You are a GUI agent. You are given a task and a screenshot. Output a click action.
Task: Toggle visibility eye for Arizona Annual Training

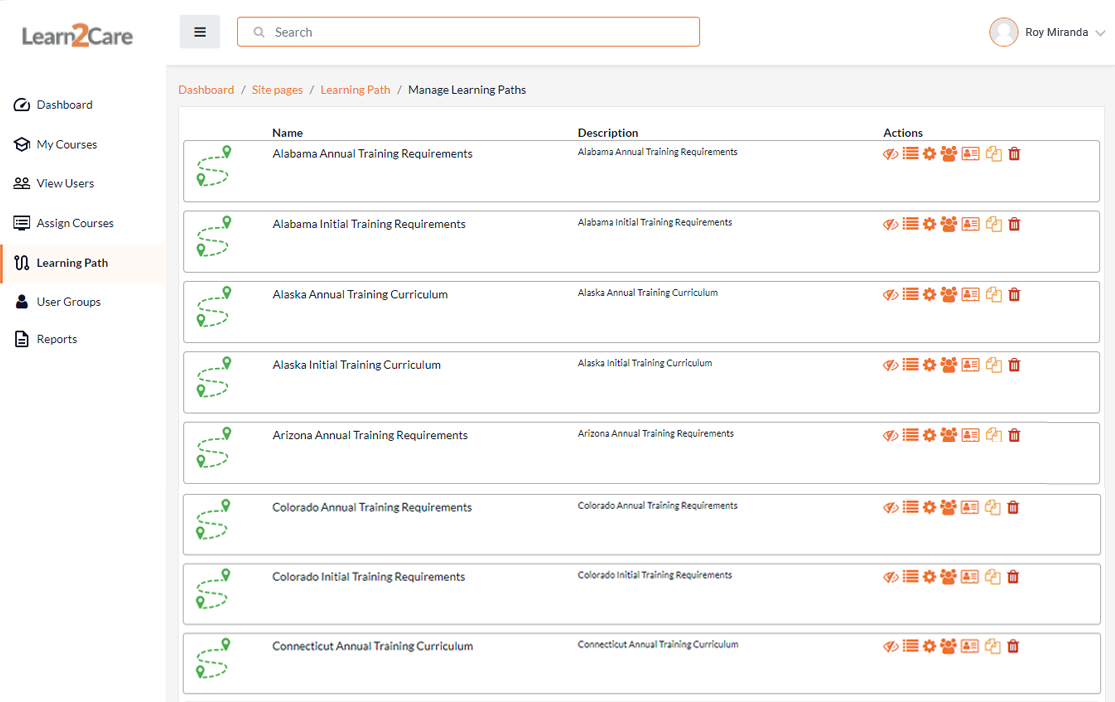coord(890,435)
